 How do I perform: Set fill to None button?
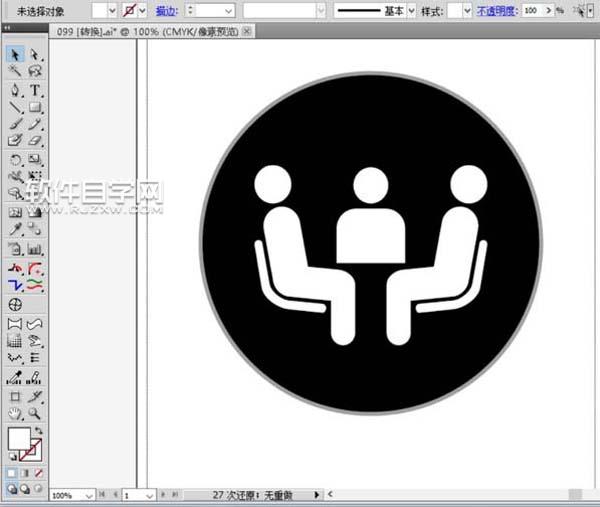coord(38,473)
